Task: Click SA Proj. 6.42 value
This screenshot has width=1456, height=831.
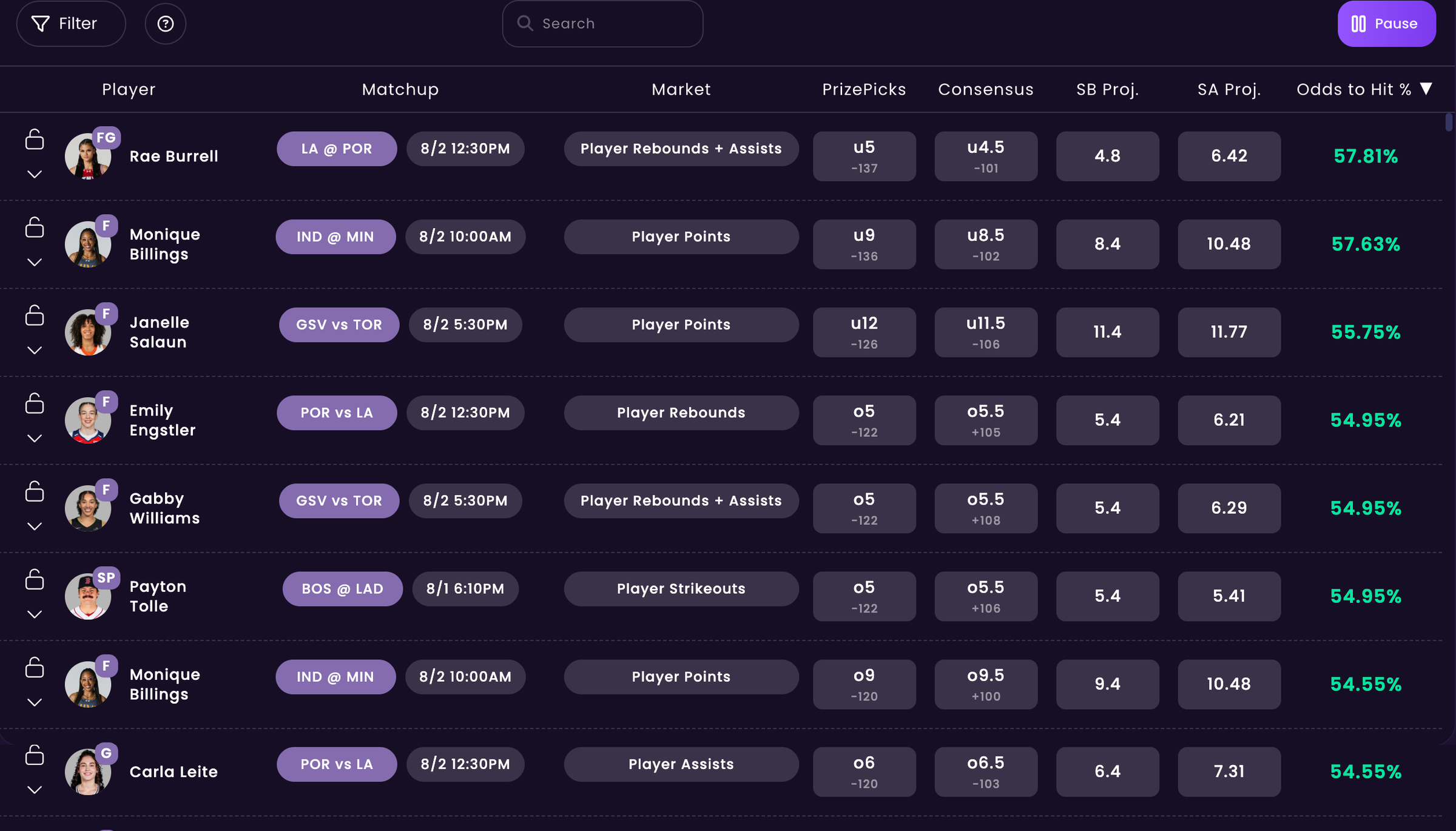Action: [1229, 156]
